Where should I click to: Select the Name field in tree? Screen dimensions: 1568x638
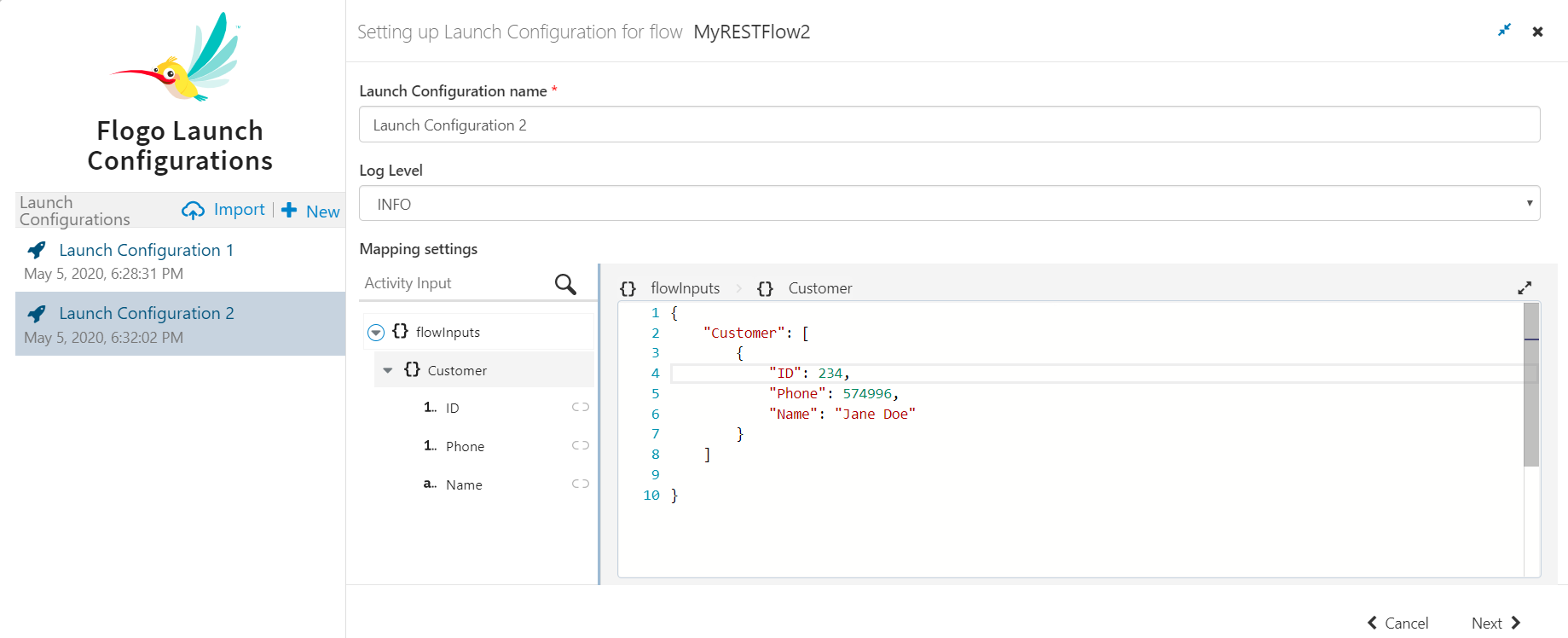(x=464, y=484)
